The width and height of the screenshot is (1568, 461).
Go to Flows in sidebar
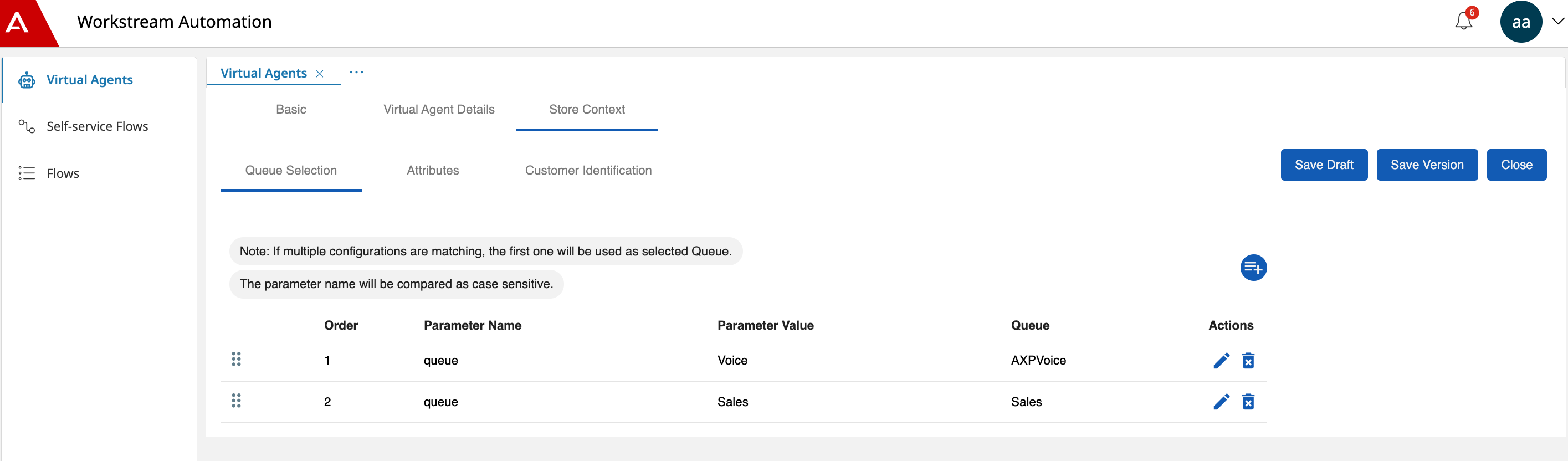click(x=63, y=173)
